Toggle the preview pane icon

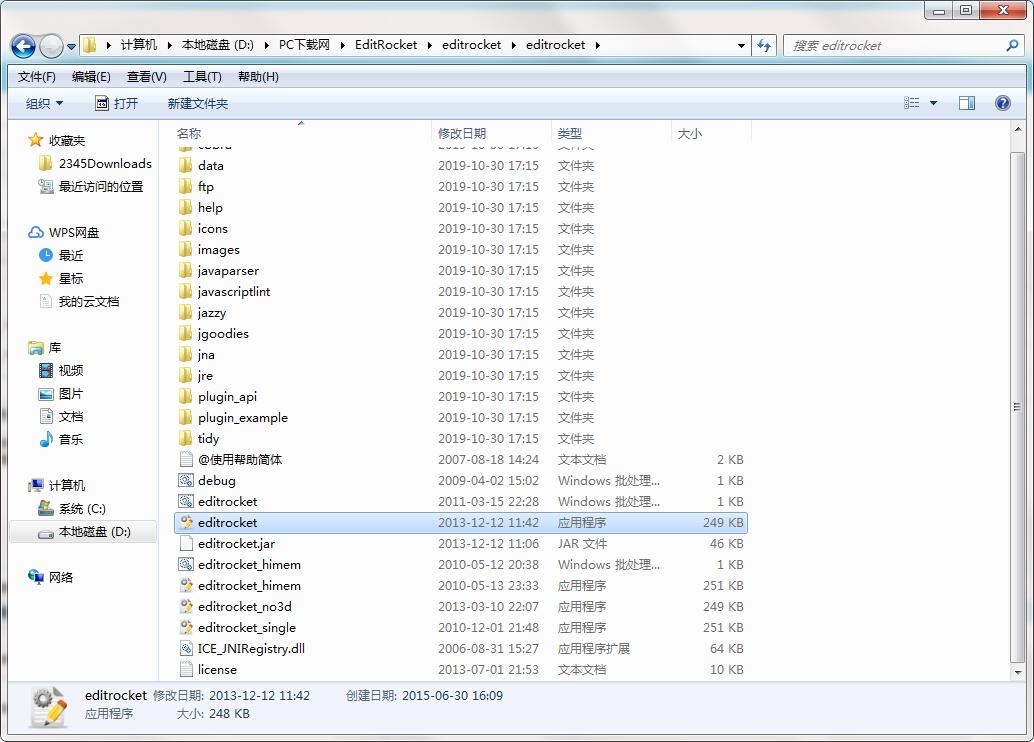tap(967, 103)
